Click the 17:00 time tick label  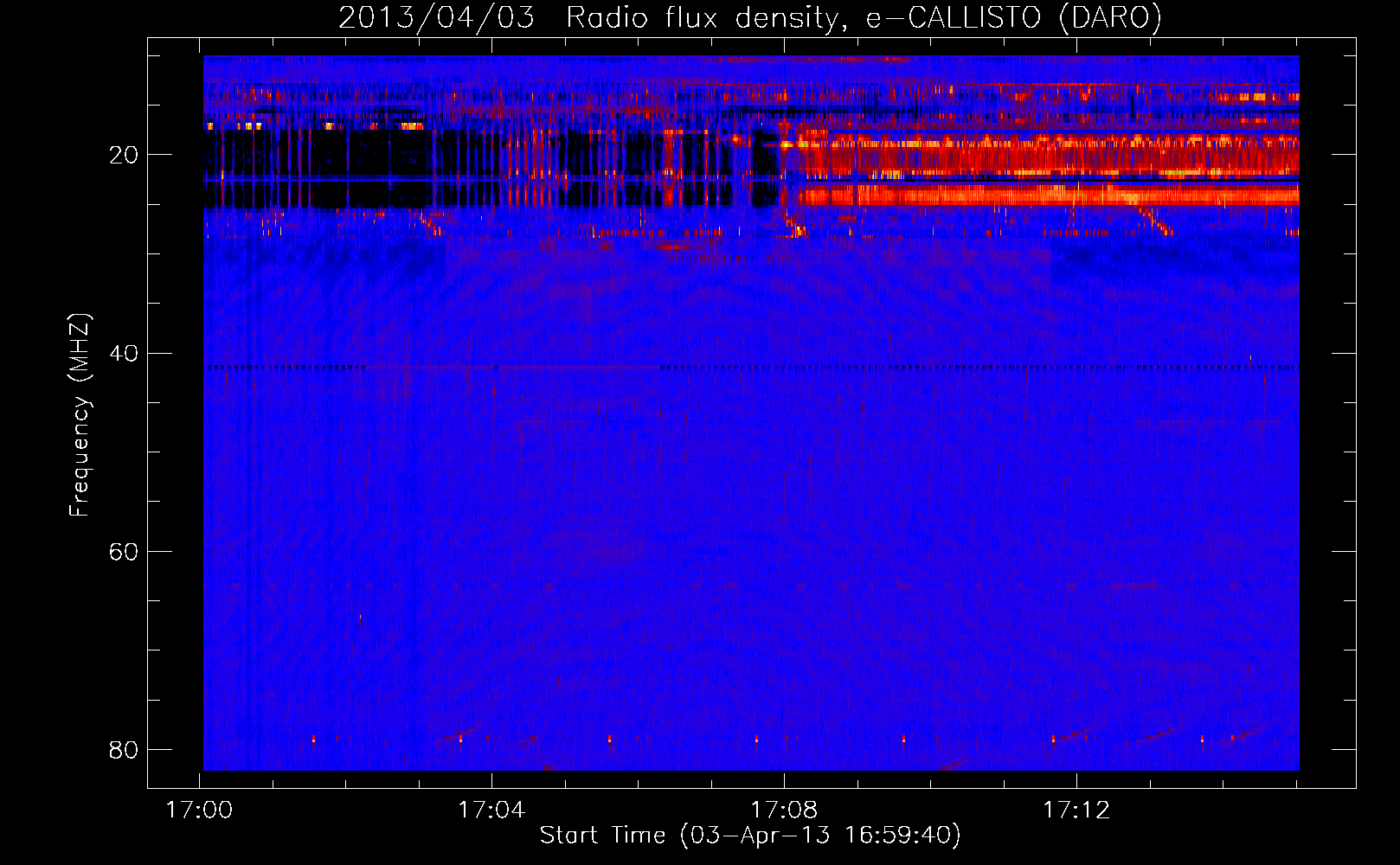(200, 811)
